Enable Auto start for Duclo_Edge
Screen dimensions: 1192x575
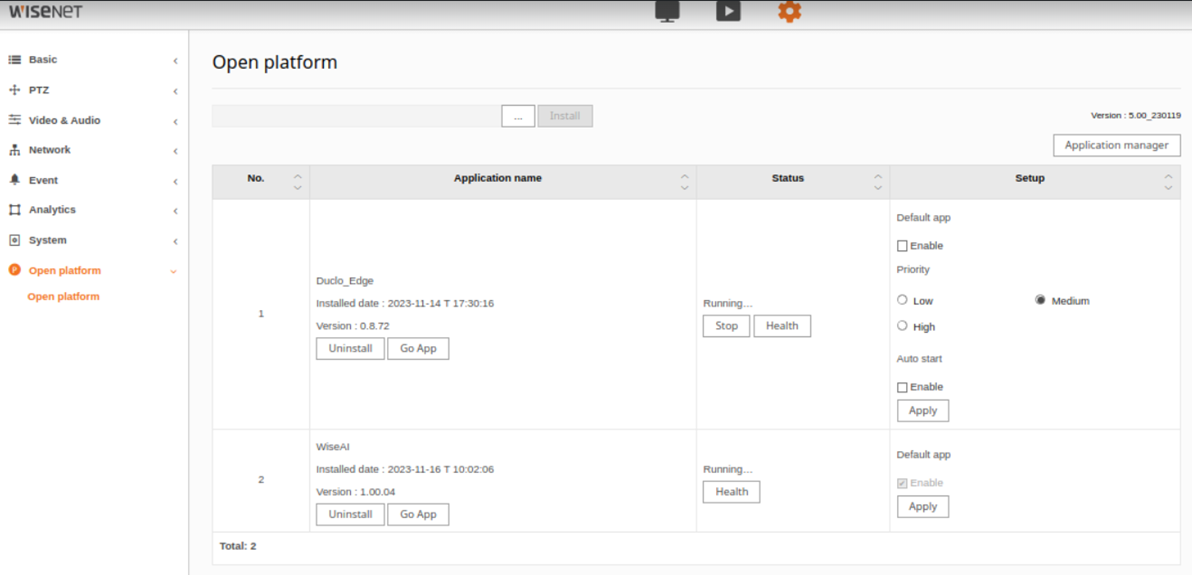(902, 387)
